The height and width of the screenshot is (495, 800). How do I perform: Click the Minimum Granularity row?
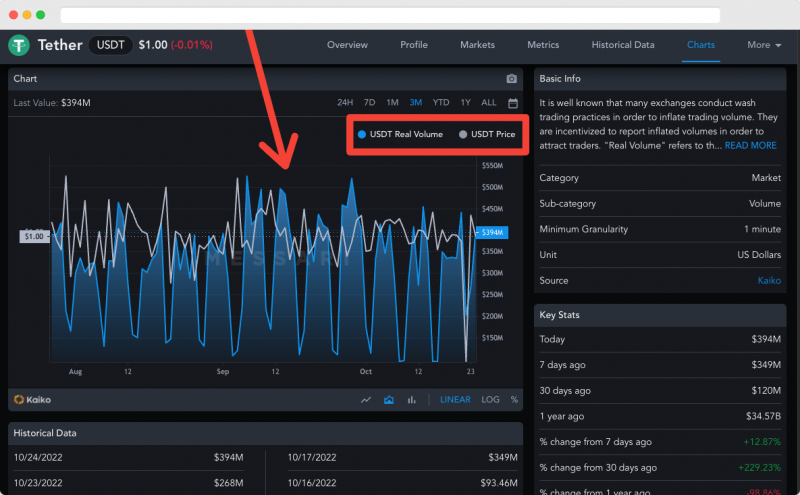click(660, 229)
